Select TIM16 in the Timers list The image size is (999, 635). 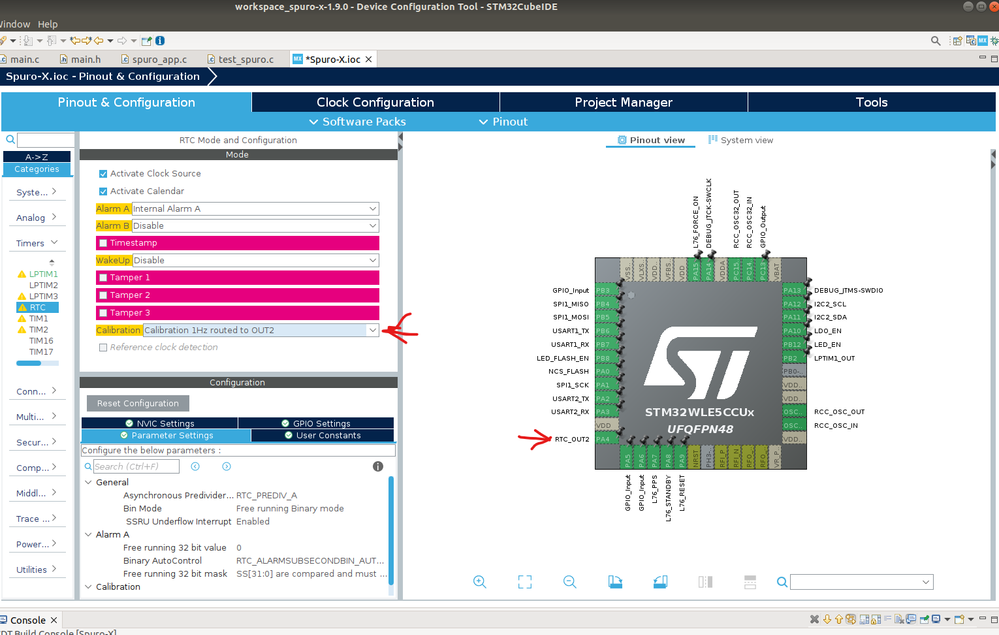pos(41,341)
